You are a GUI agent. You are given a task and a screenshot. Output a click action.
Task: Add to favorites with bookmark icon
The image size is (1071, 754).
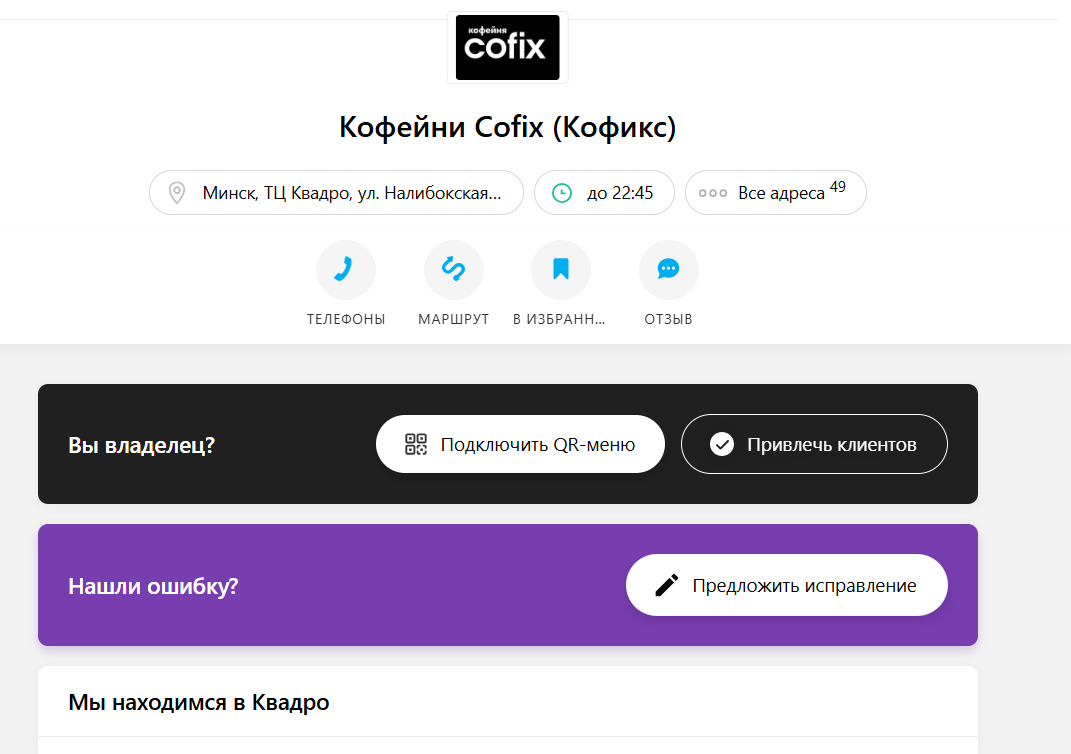561,270
